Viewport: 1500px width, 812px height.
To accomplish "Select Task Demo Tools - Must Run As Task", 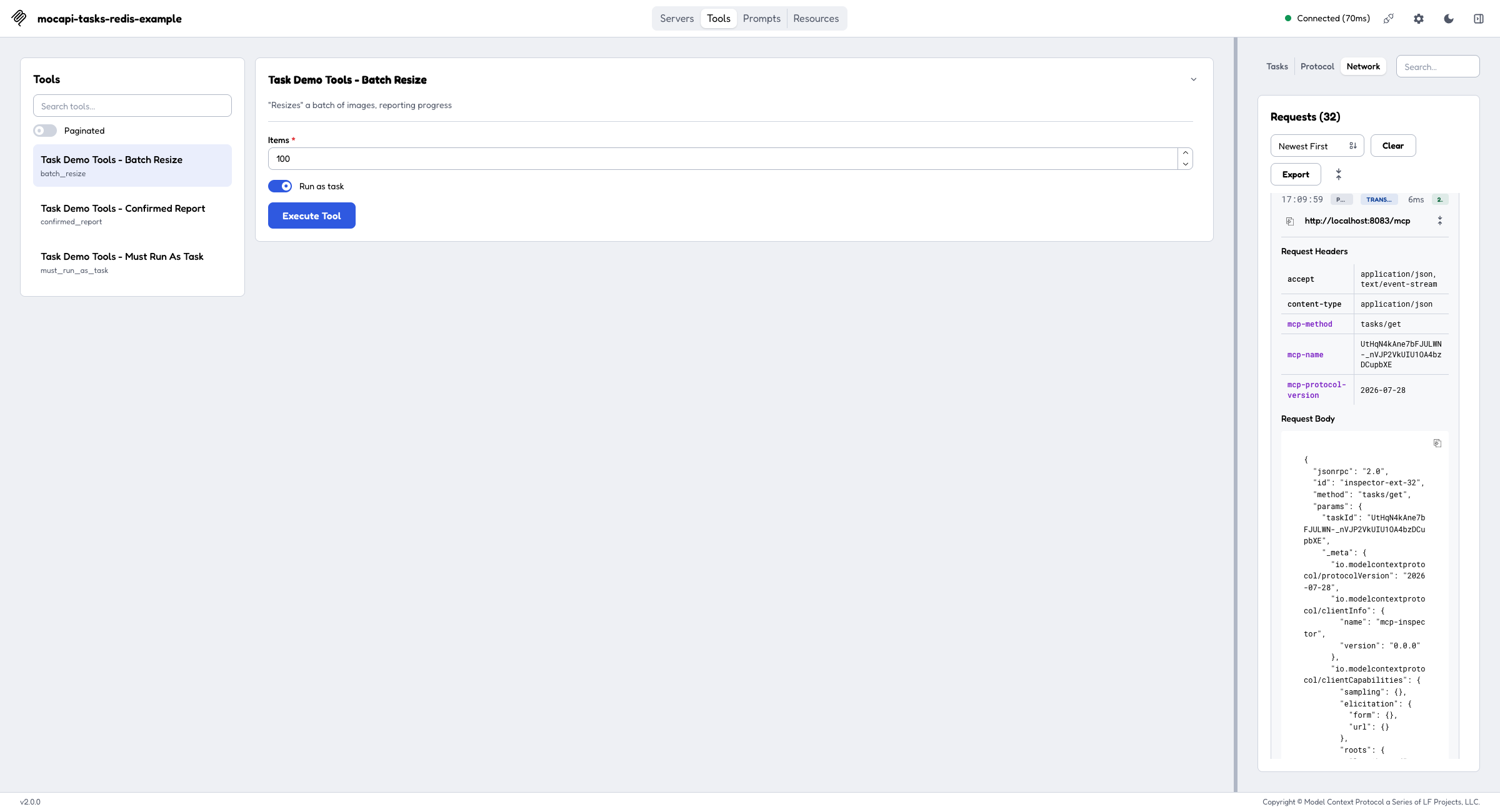I will 132,262.
